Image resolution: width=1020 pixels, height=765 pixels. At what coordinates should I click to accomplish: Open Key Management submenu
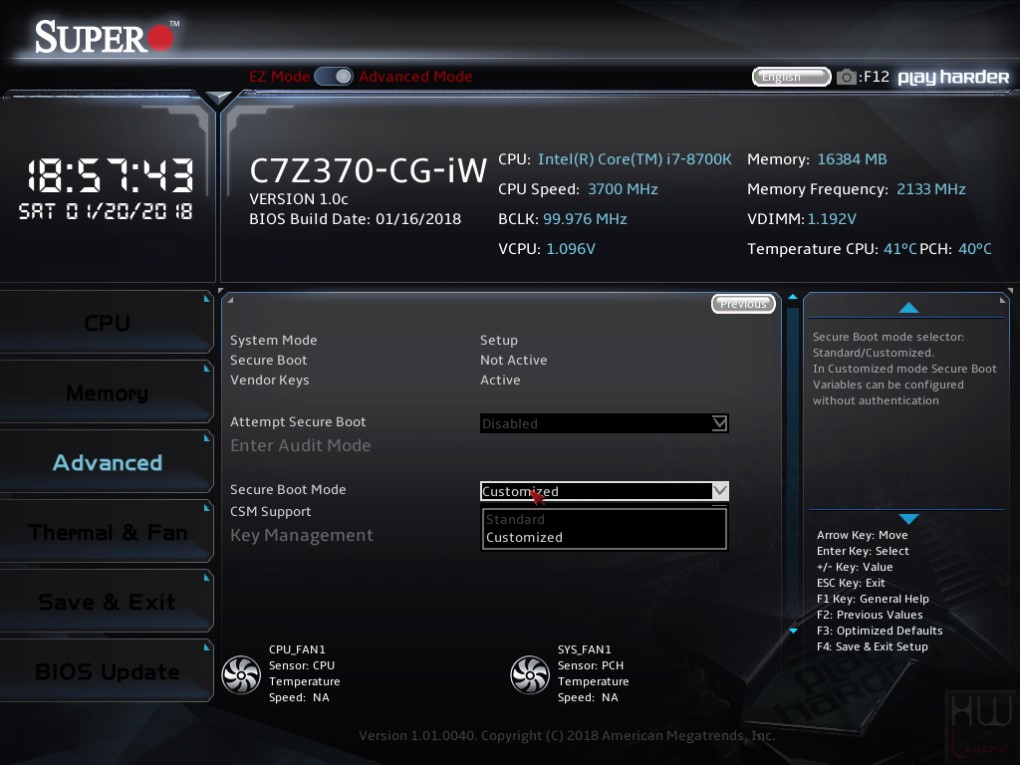click(x=302, y=535)
